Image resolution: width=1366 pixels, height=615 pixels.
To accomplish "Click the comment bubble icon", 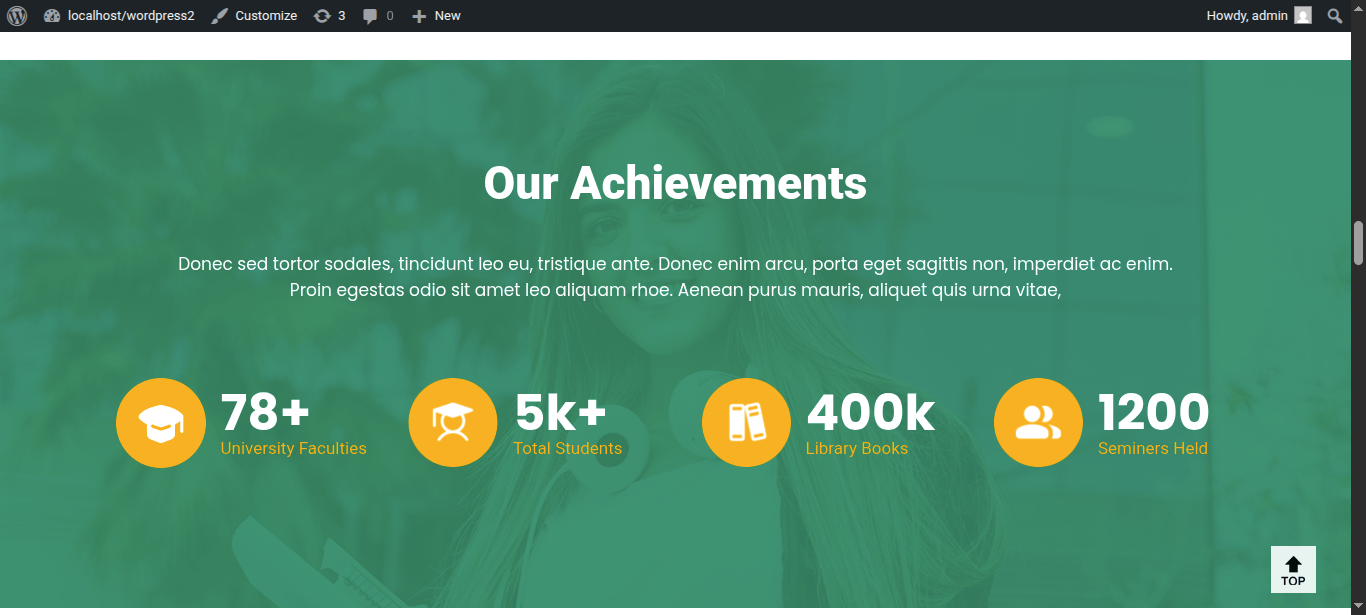I will (x=370, y=17).
